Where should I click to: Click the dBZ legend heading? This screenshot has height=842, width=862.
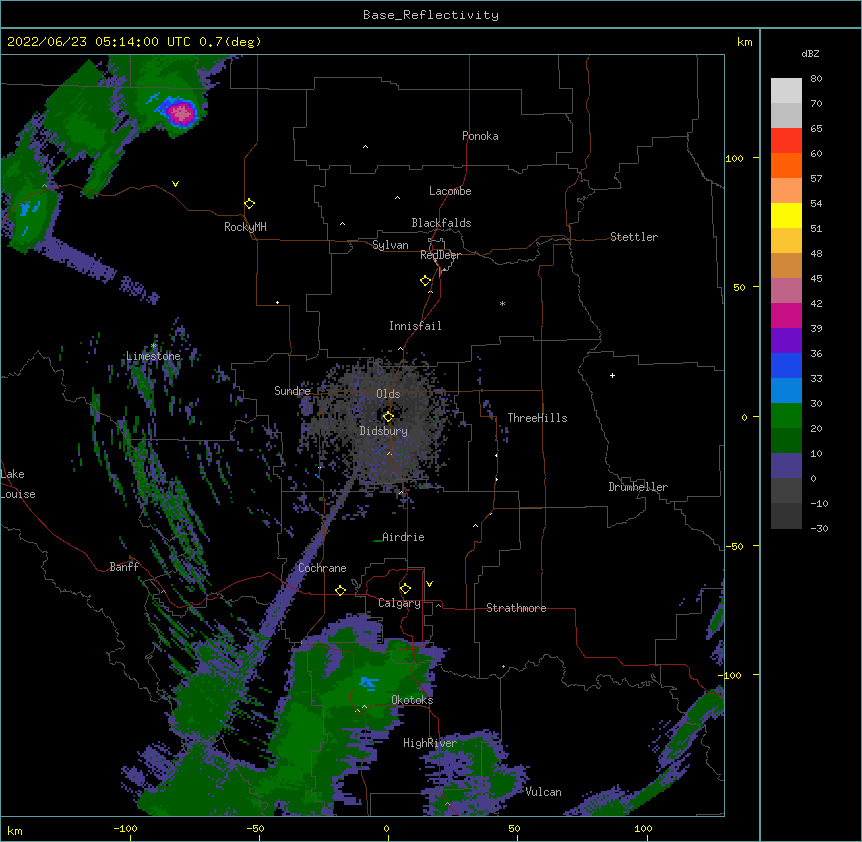tap(810, 54)
